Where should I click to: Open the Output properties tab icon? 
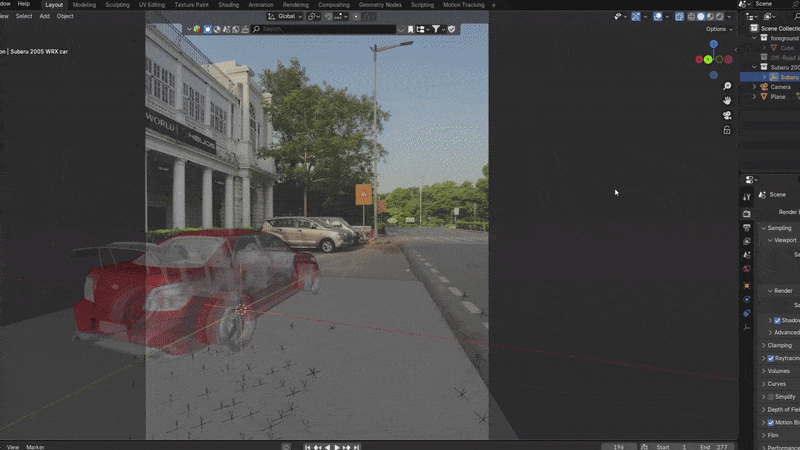[747, 228]
